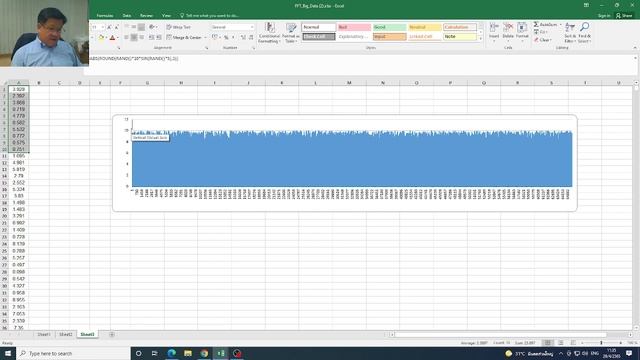Open Find & Select menu
This screenshot has height=360, width=640.
pyautogui.click(x=584, y=33)
